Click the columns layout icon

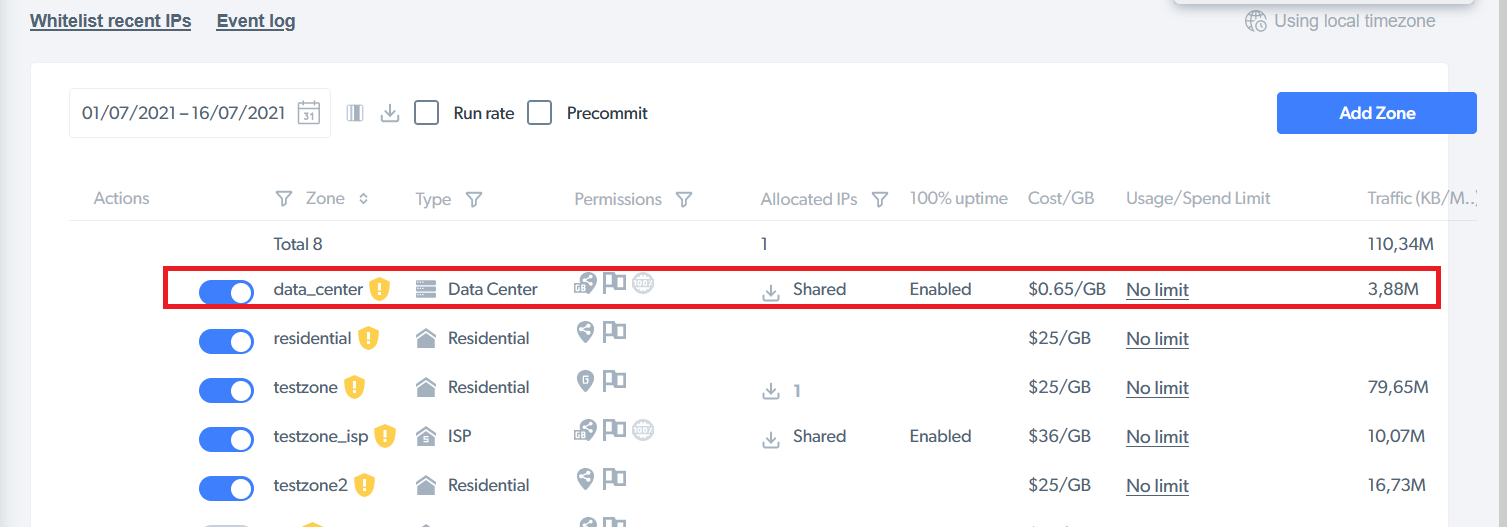pos(355,113)
